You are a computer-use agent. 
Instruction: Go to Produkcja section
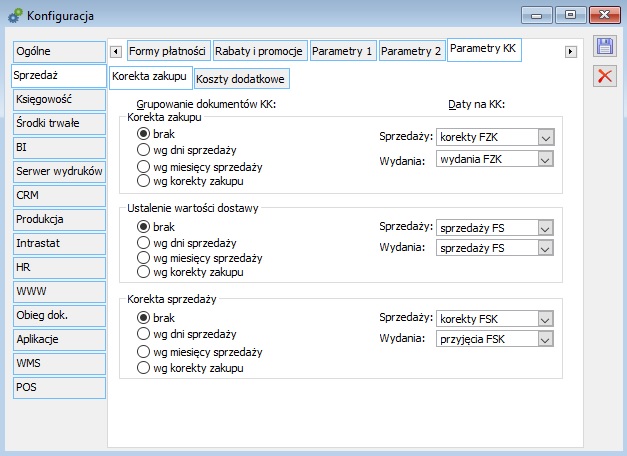(x=59, y=220)
